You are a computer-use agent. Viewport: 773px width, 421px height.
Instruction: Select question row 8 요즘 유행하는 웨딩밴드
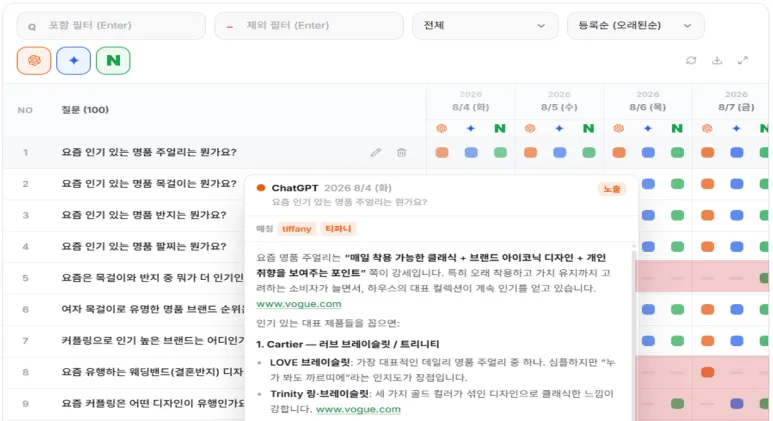click(152, 372)
